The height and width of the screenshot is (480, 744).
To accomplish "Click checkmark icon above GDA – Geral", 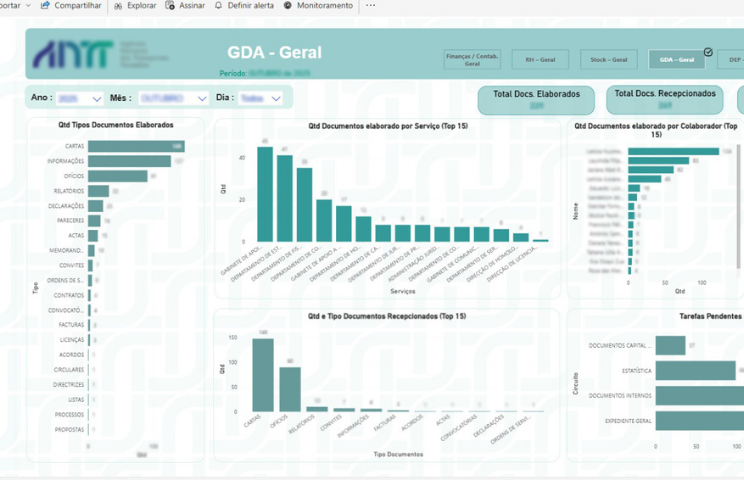I will [708, 51].
